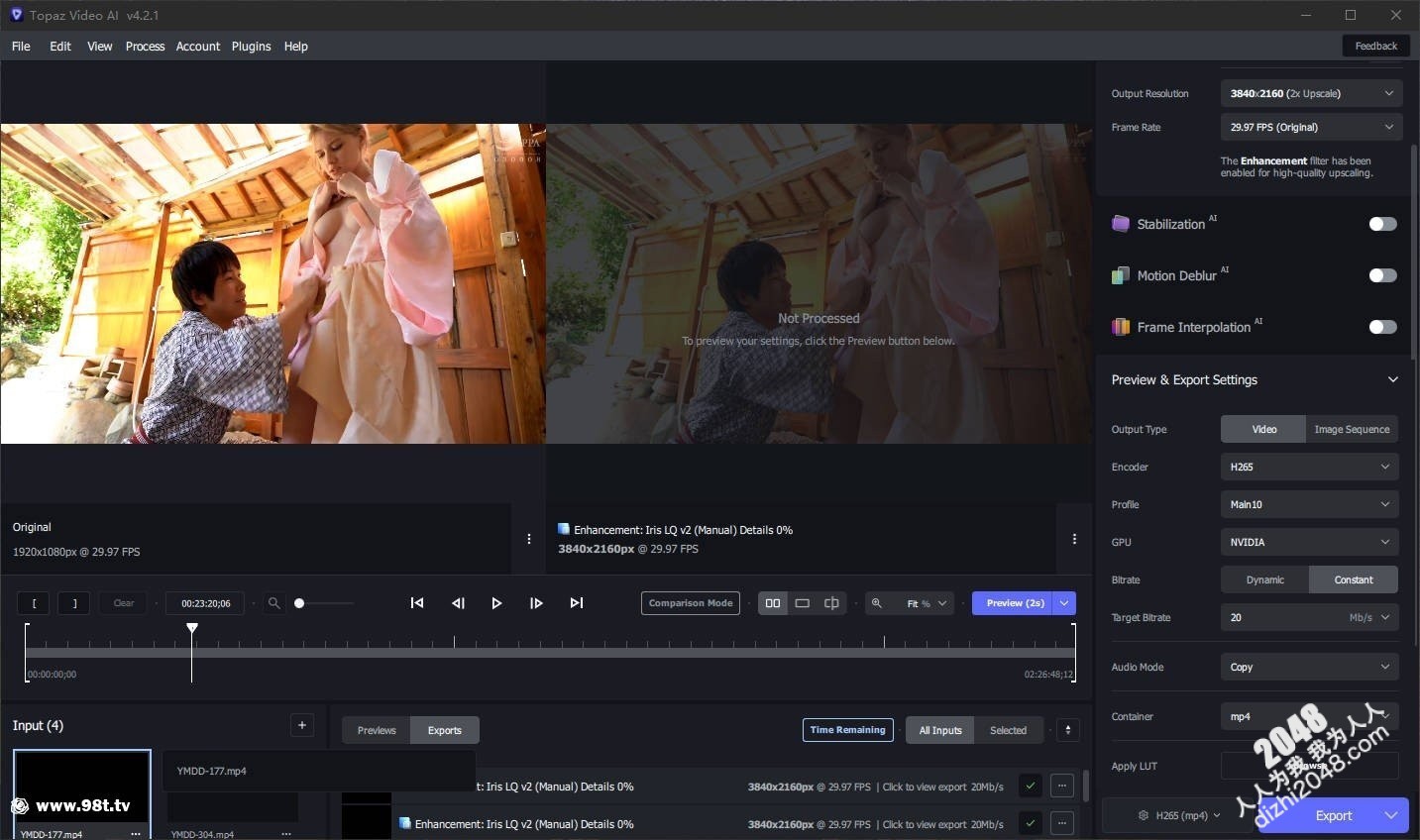The image size is (1420, 840).
Task: Enable Frame Interpolation switch
Action: (x=1382, y=327)
